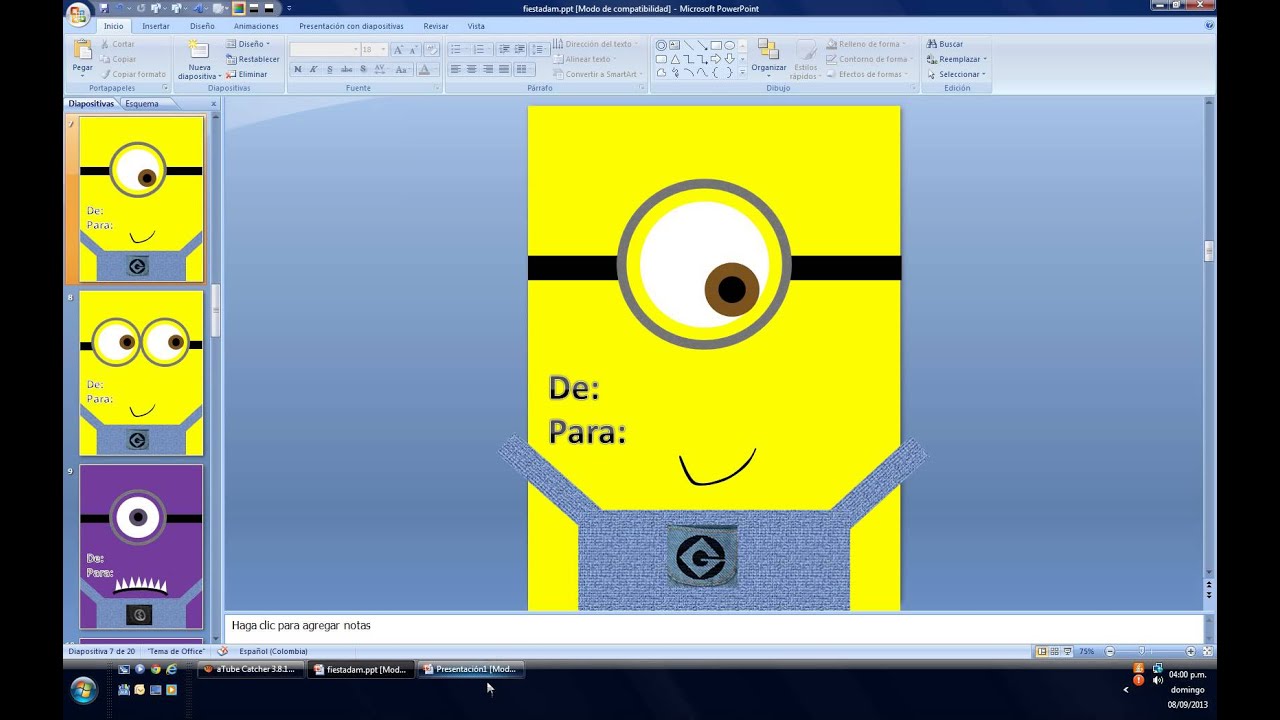
Task: Toggle italic (K) formatting
Action: pos(313,69)
